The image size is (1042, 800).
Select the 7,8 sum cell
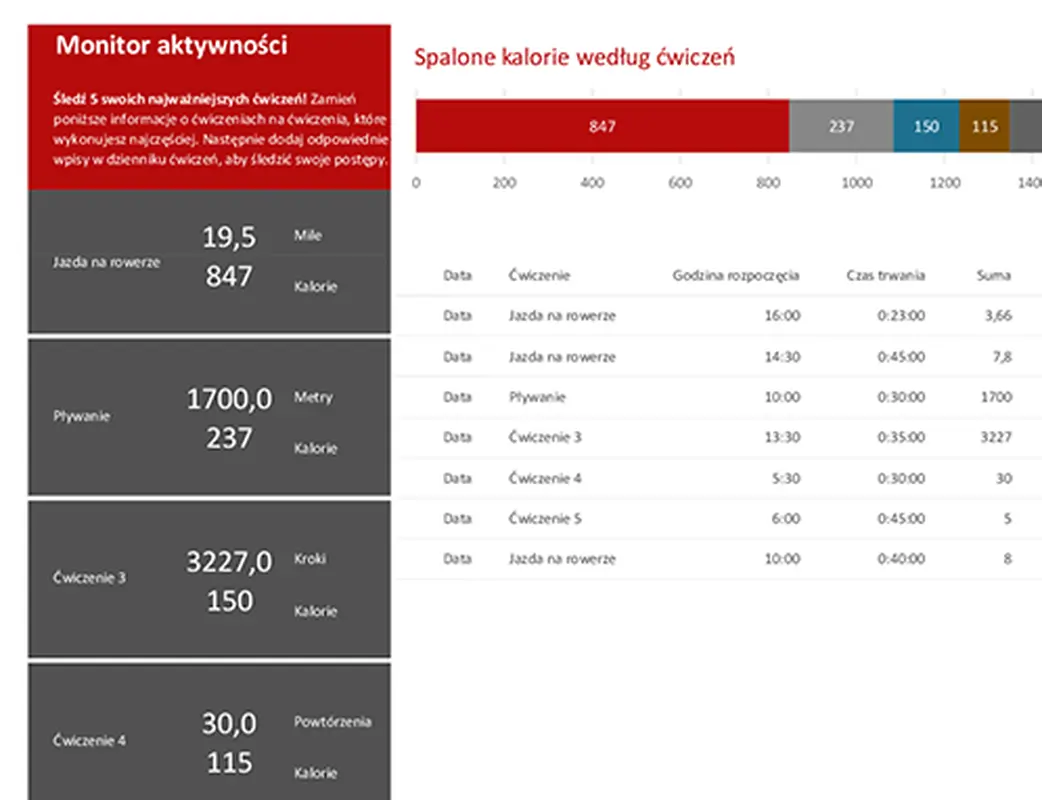point(1002,357)
